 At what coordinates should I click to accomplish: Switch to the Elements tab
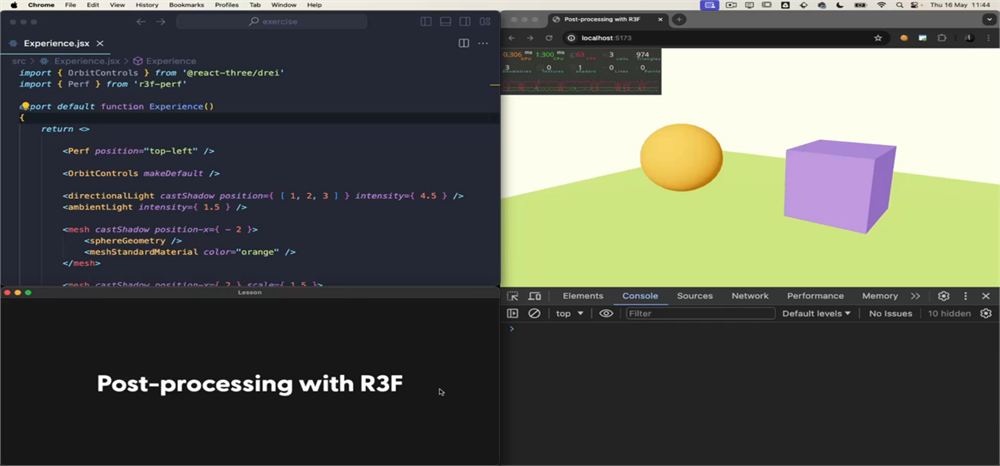582,296
